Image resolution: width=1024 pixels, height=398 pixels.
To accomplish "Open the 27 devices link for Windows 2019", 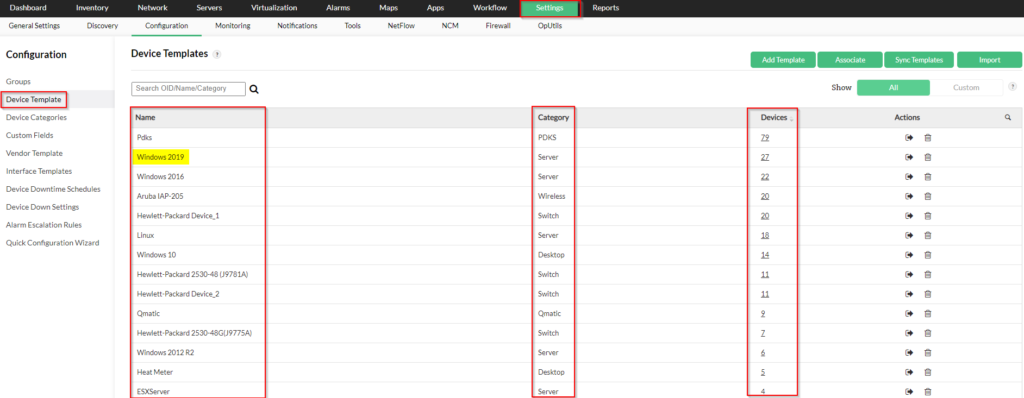I will (x=765, y=158).
